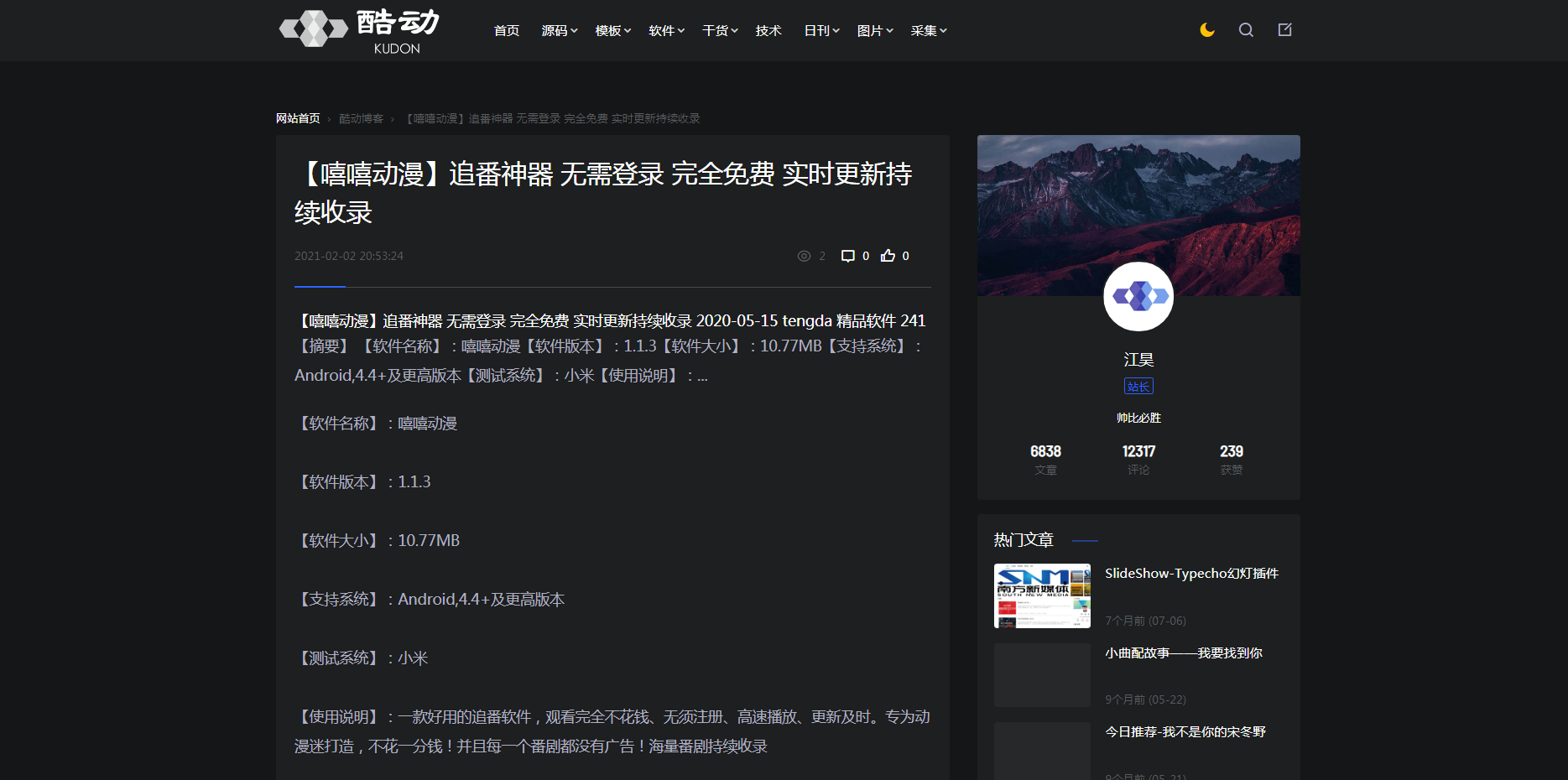Image resolution: width=1568 pixels, height=780 pixels.
Task: Open the search magnifier icon
Action: click(x=1246, y=30)
